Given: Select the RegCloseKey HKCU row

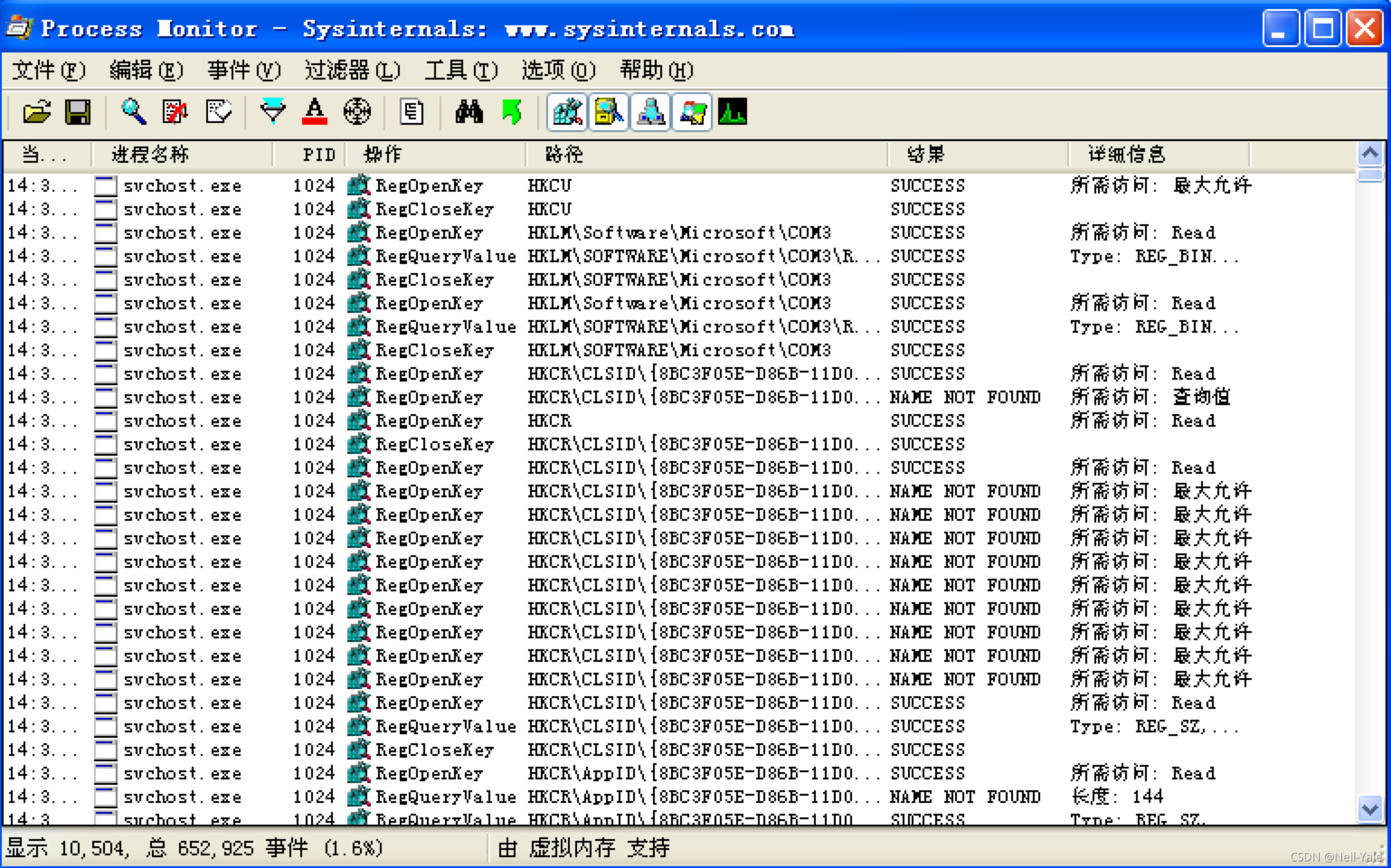Looking at the screenshot, I should click(679, 209).
